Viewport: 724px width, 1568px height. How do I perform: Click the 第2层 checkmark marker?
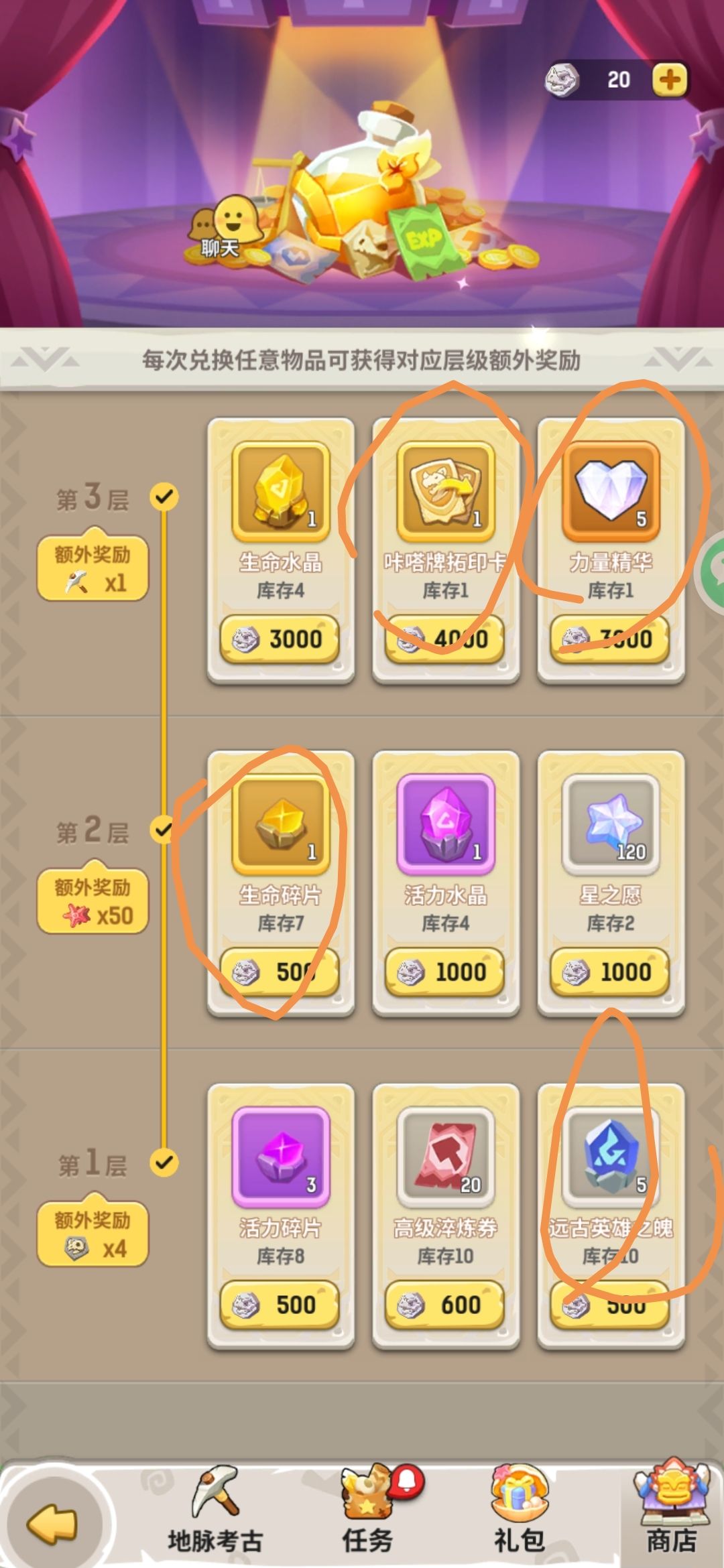tap(164, 830)
